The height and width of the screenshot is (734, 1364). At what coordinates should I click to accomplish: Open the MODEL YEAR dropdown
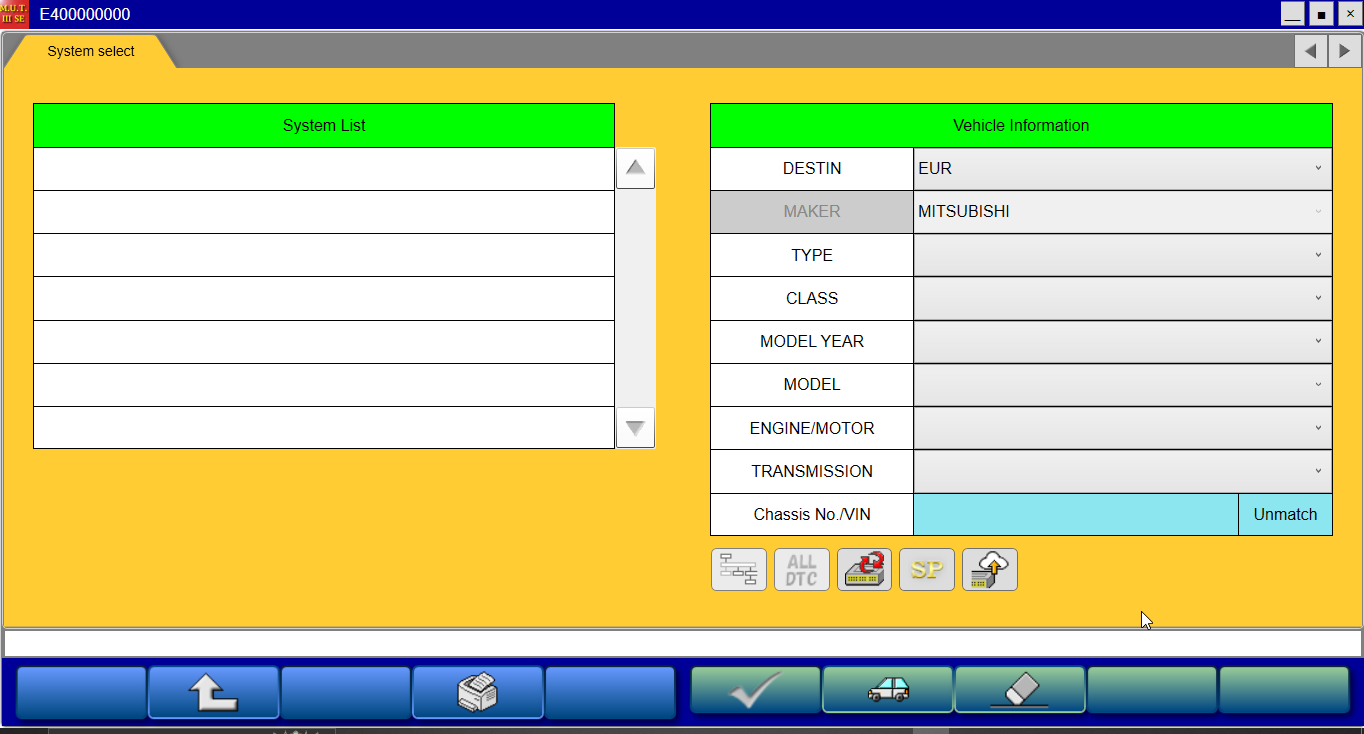click(1121, 342)
